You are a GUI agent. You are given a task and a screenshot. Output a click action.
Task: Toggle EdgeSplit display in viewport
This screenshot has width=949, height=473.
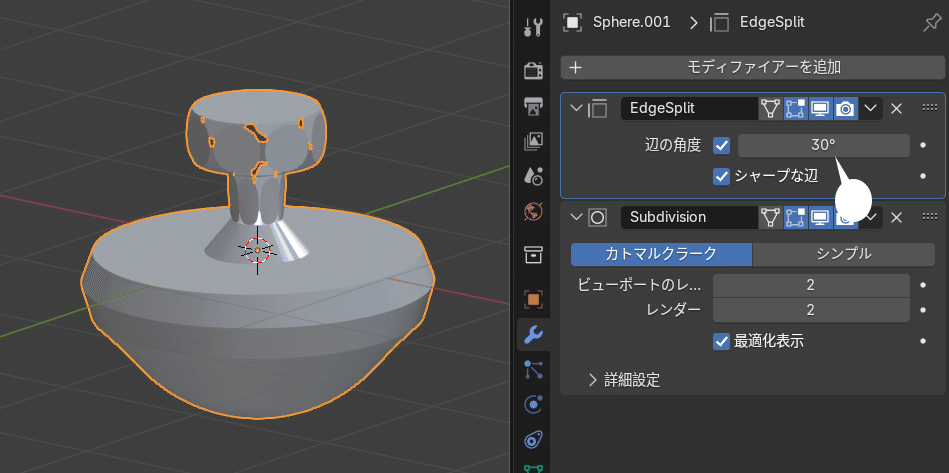(x=821, y=109)
